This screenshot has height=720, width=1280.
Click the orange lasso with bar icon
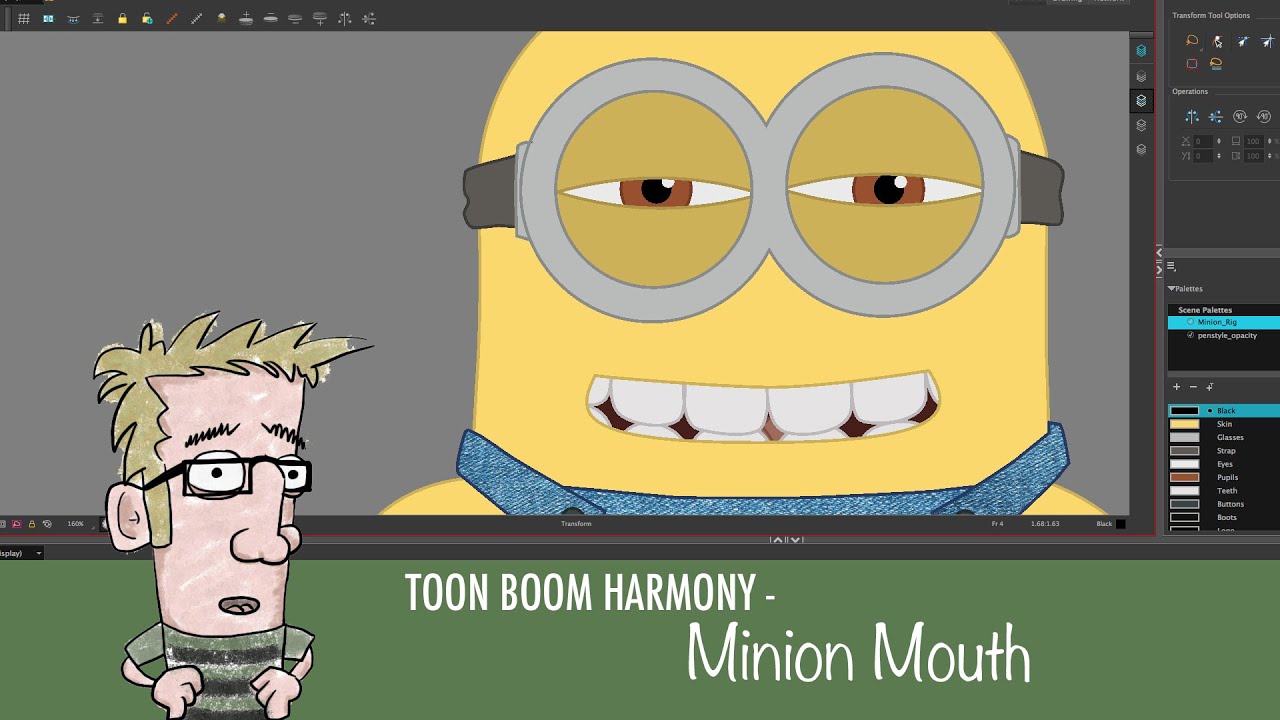[1216, 64]
